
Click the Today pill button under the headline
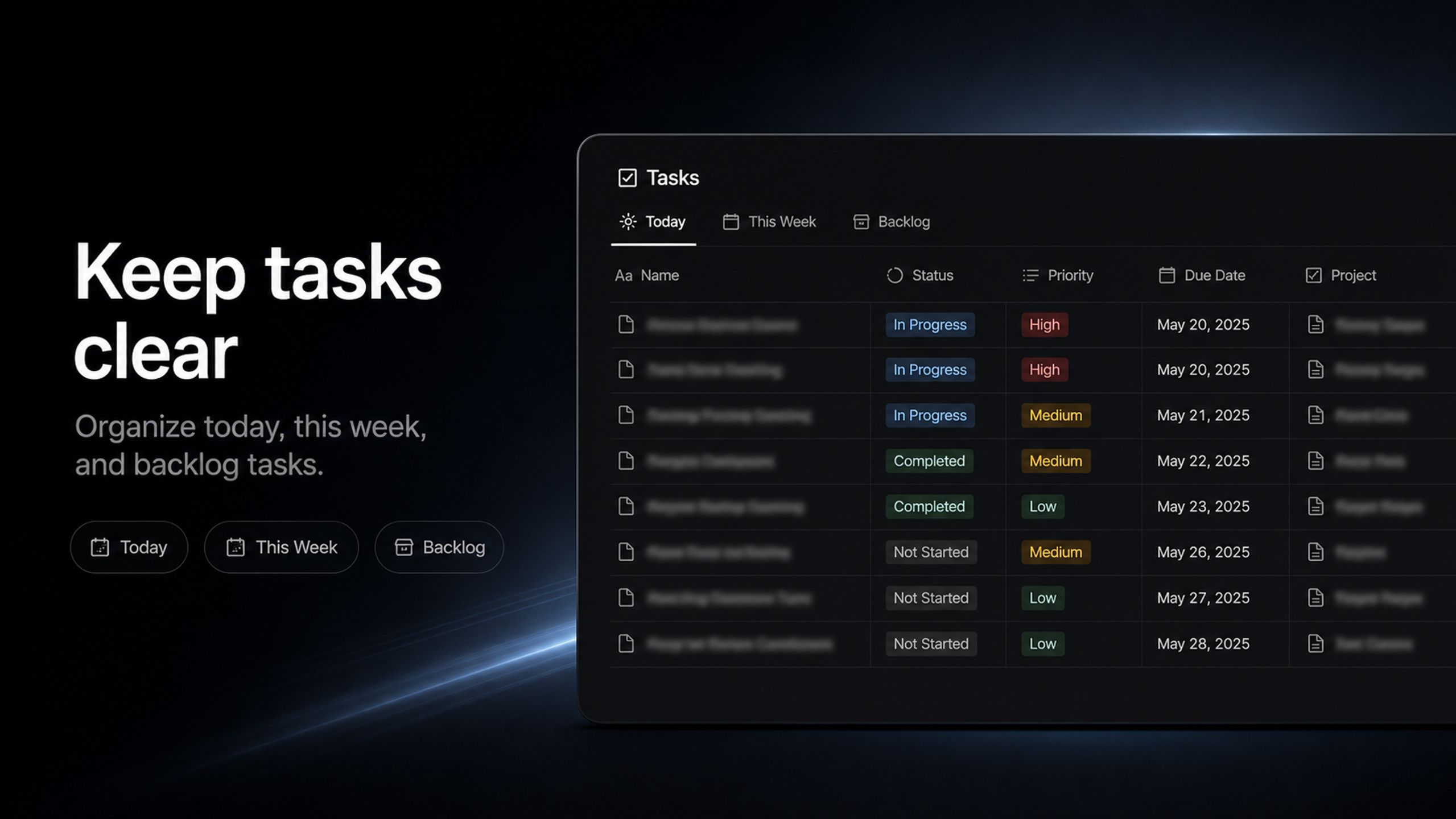129,547
